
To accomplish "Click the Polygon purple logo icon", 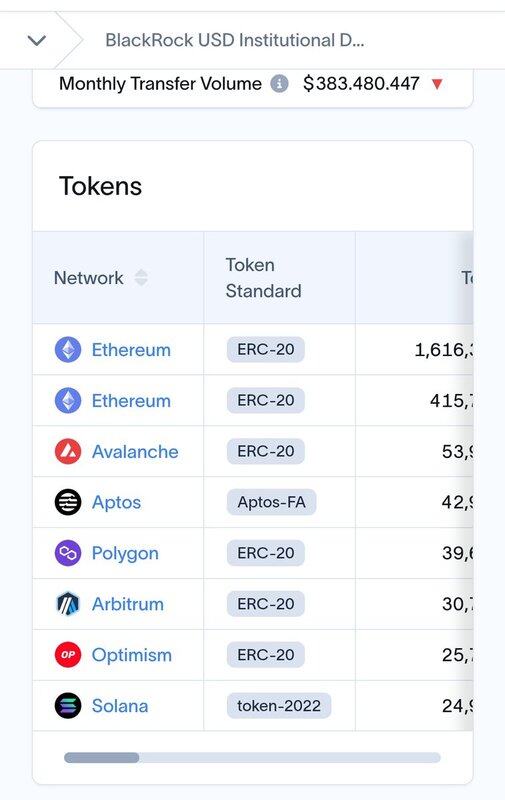I will click(68, 553).
